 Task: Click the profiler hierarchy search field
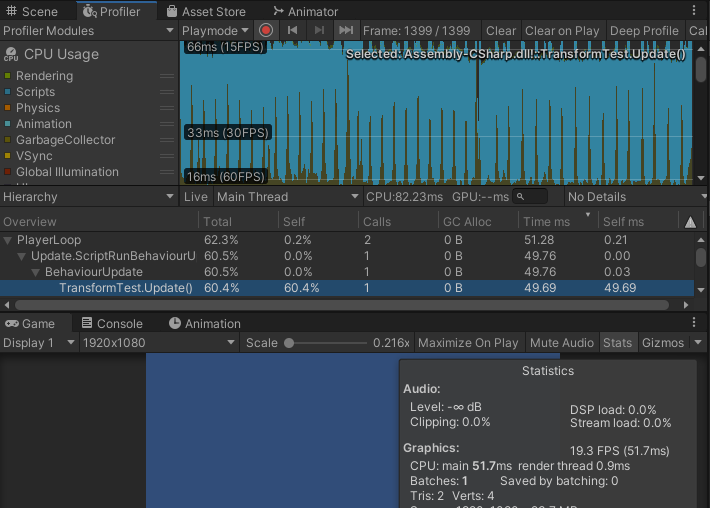pos(530,196)
